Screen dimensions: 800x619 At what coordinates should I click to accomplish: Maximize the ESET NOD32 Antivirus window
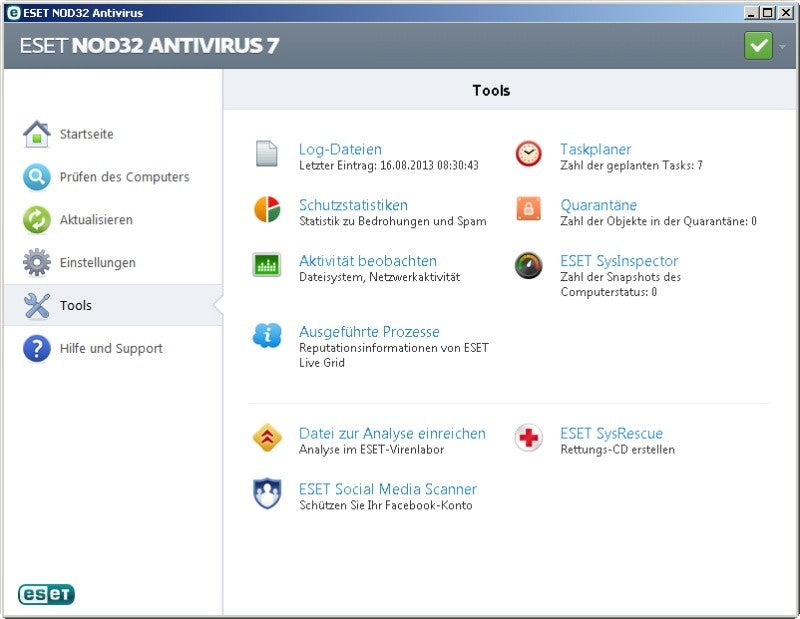coord(767,13)
